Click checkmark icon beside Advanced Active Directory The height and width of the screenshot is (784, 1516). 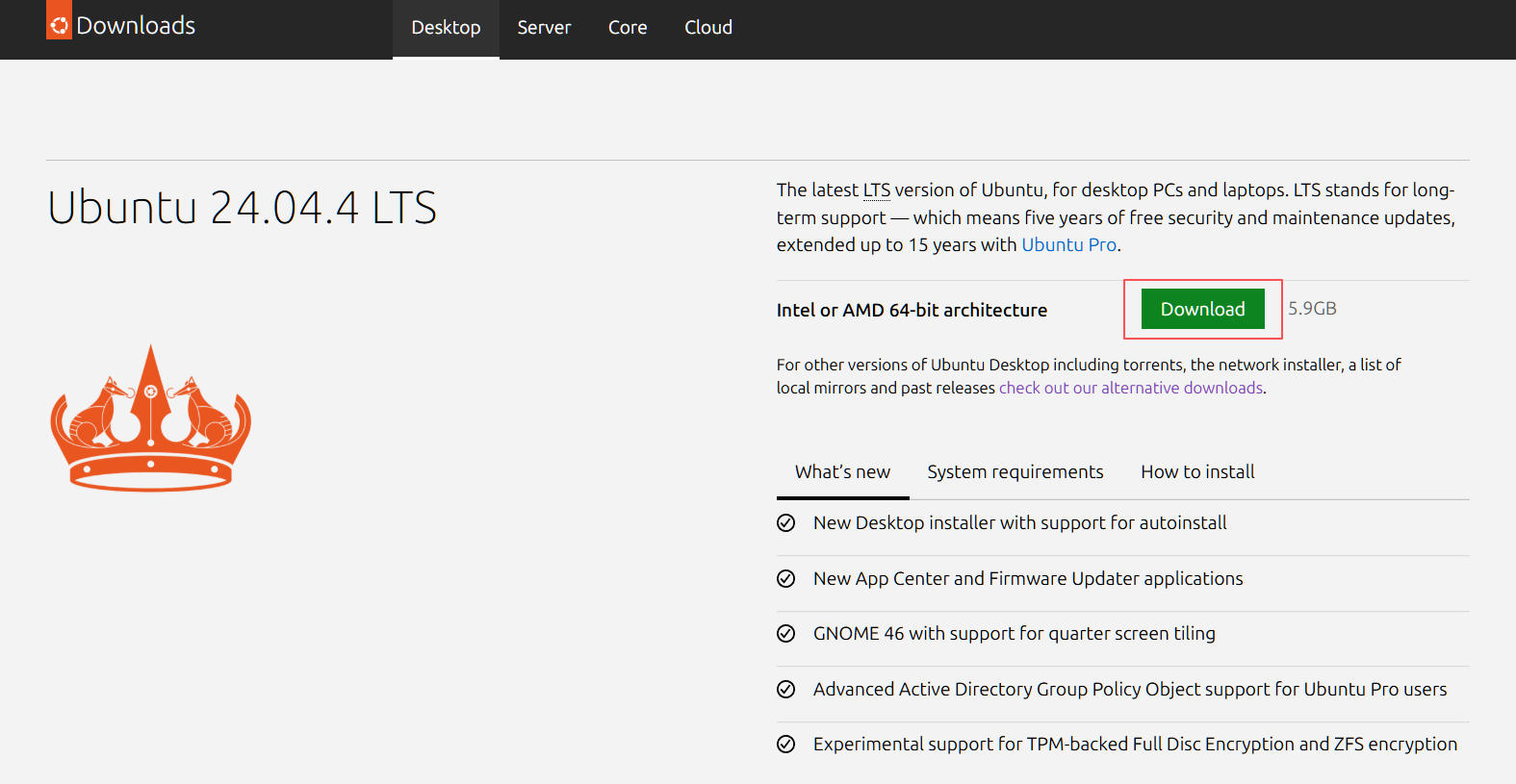786,690
